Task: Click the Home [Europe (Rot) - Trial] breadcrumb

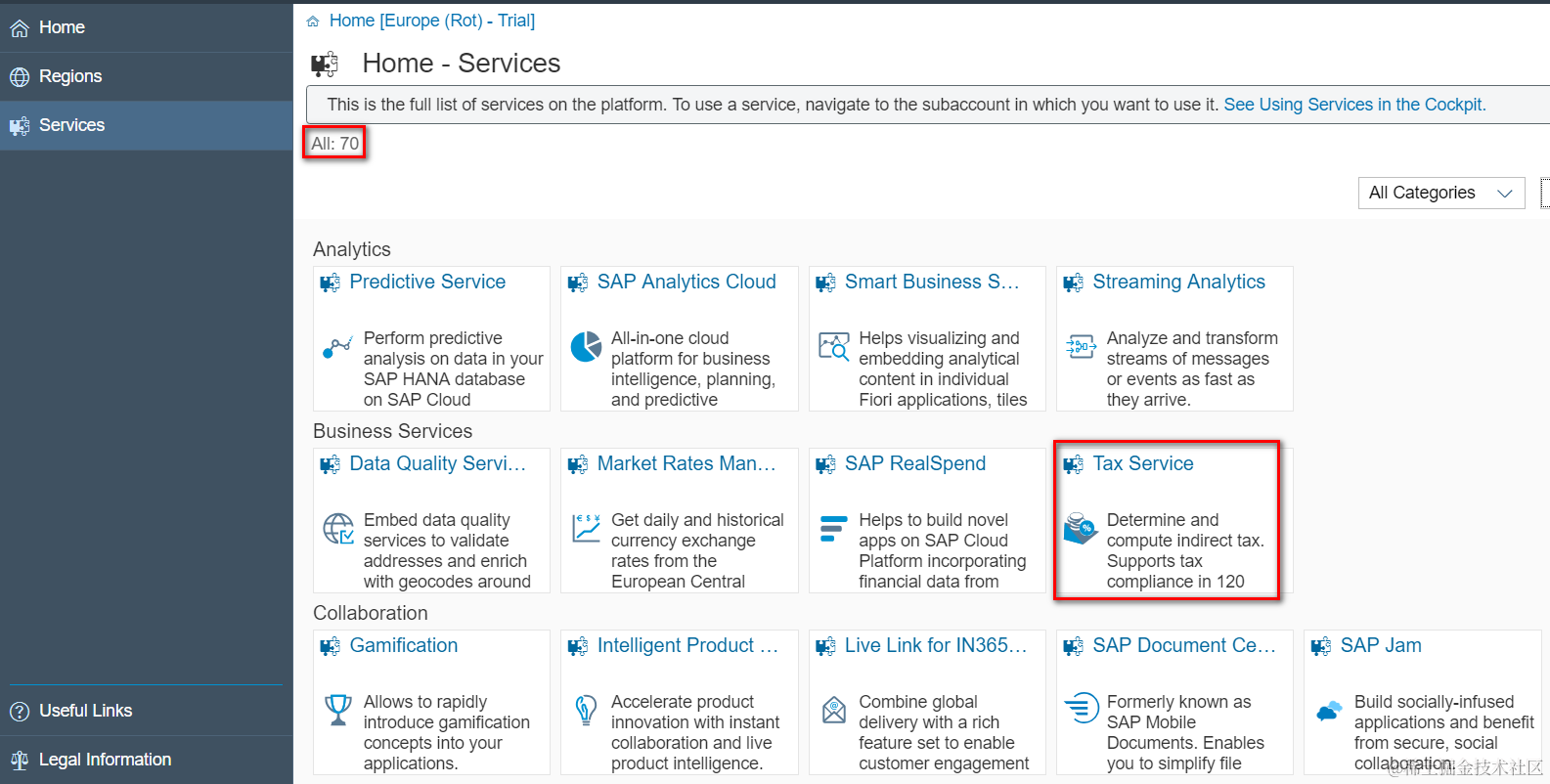Action: point(431,21)
